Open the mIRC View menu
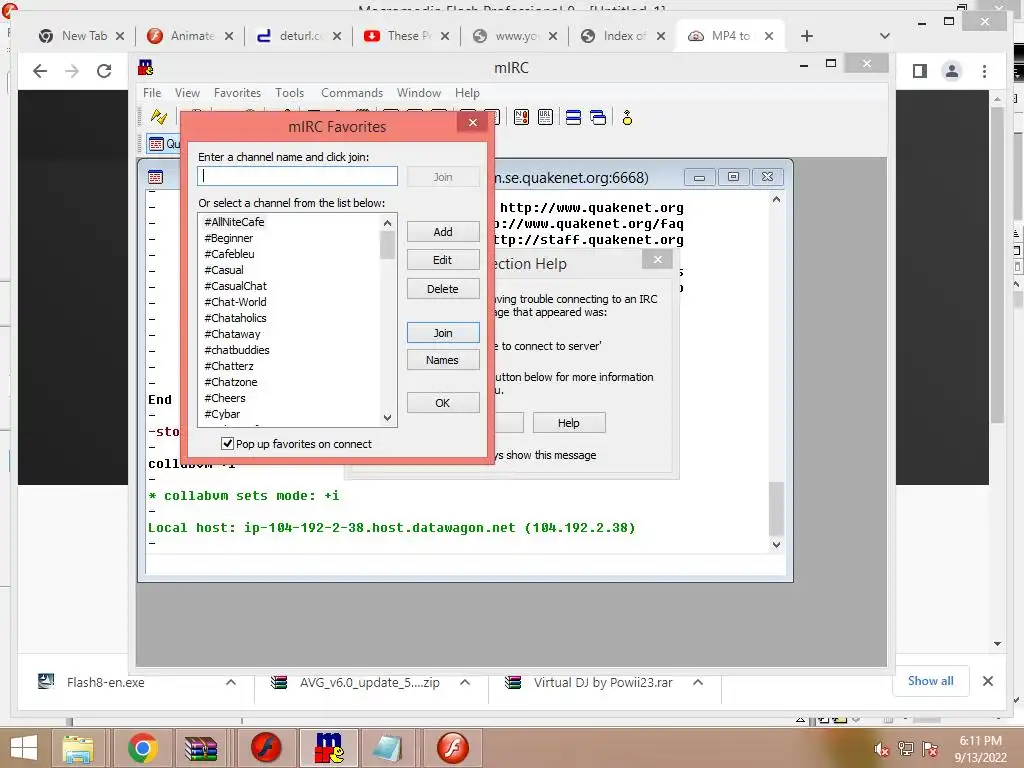The width and height of the screenshot is (1024, 768). [x=187, y=93]
